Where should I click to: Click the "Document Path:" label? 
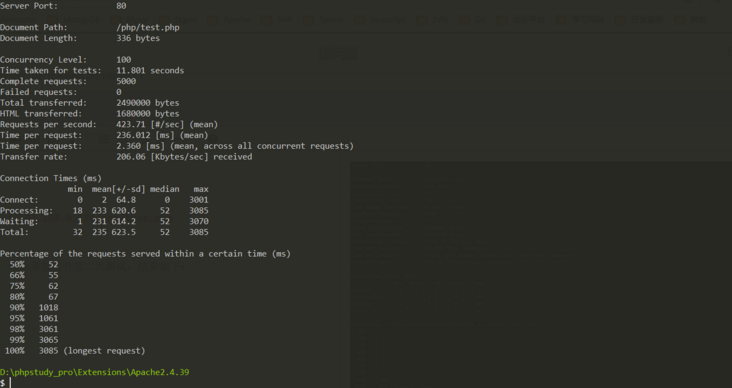[34, 27]
